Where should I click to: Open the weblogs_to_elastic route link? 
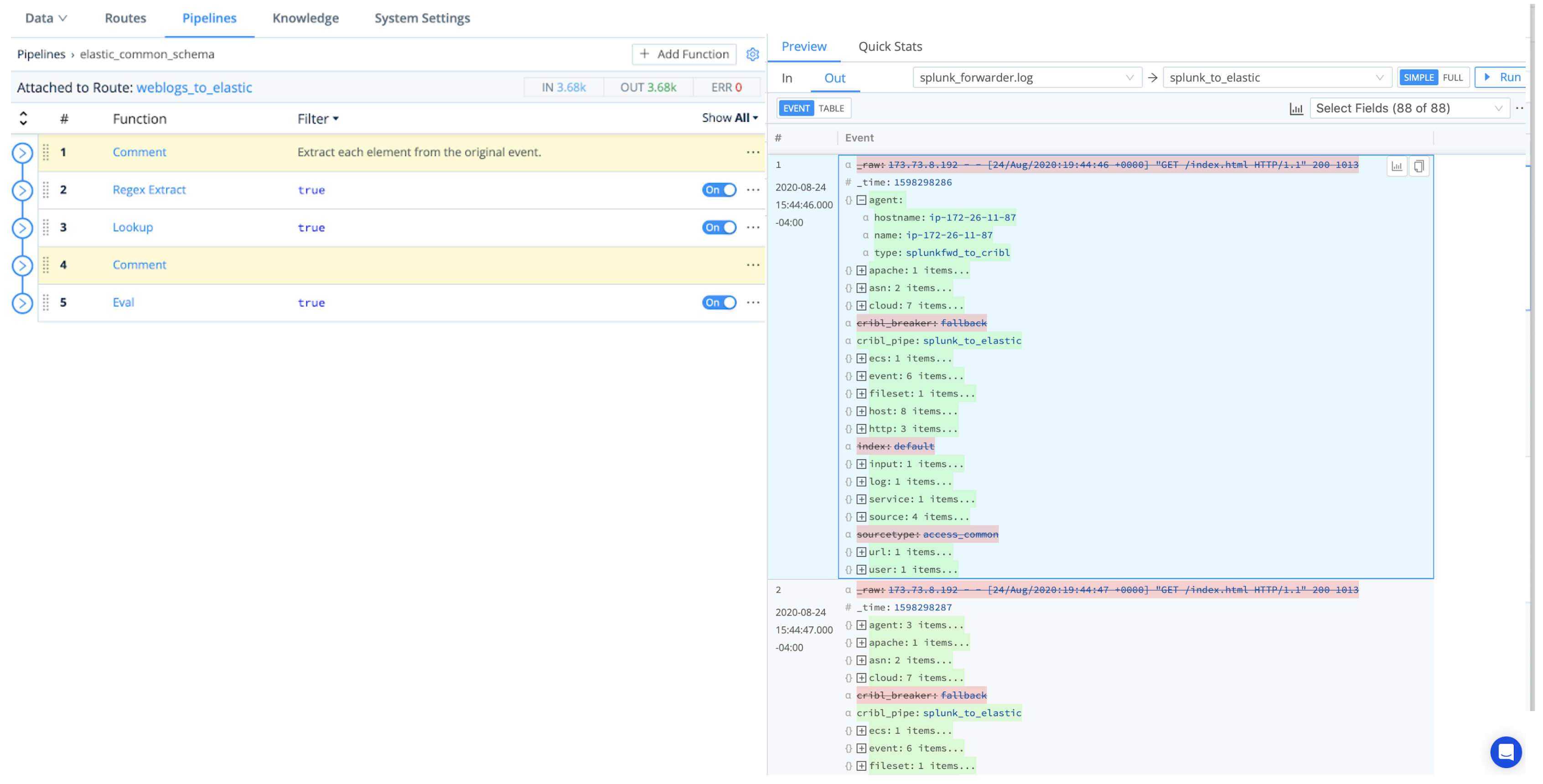tap(194, 88)
